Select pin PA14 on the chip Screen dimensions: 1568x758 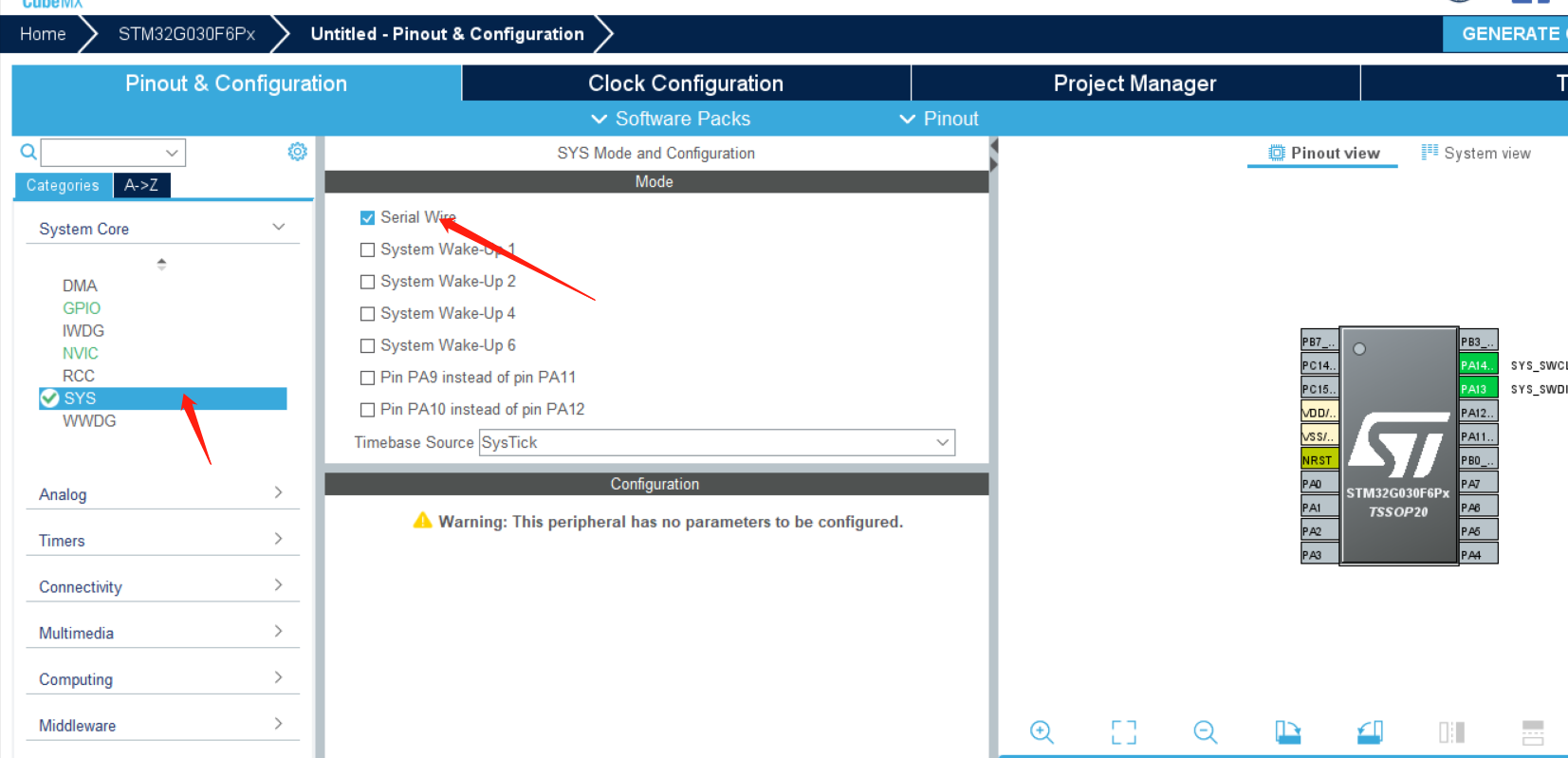point(1478,364)
